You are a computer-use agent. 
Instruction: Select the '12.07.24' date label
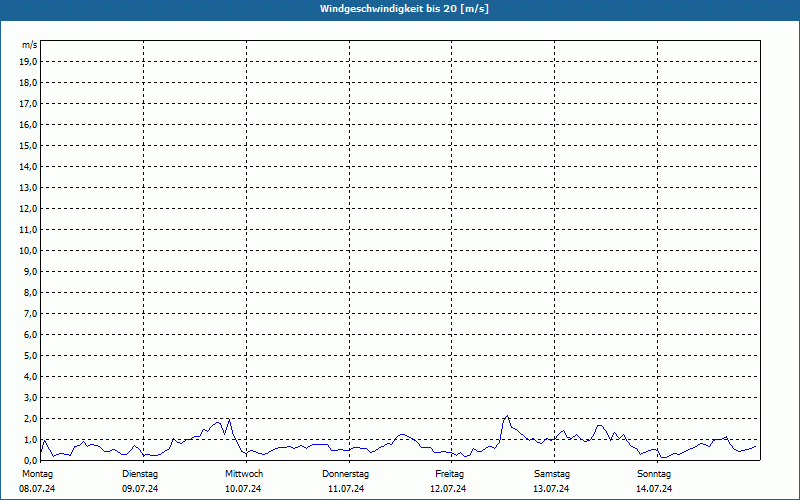coord(448,489)
